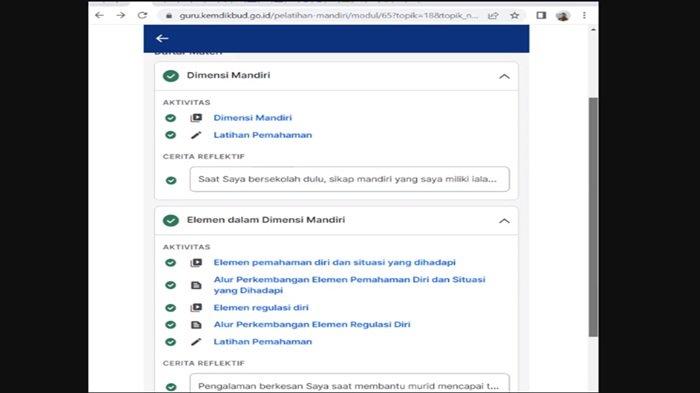The image size is (700, 393).
Task: Open the Elemen regulasi diri video link
Action: tap(261, 308)
